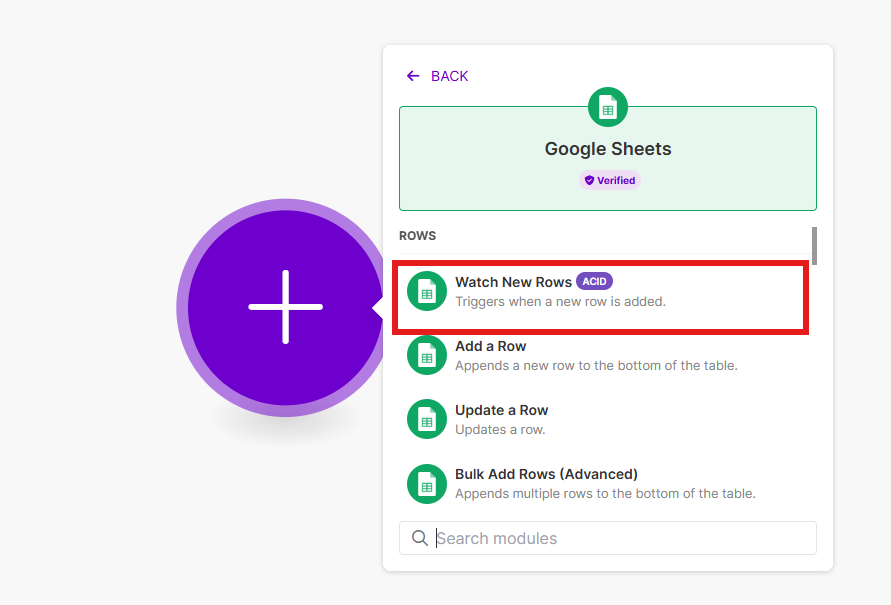Click the Update a Row sheet icon
Viewport: 891px width, 605px height.
[x=427, y=419]
